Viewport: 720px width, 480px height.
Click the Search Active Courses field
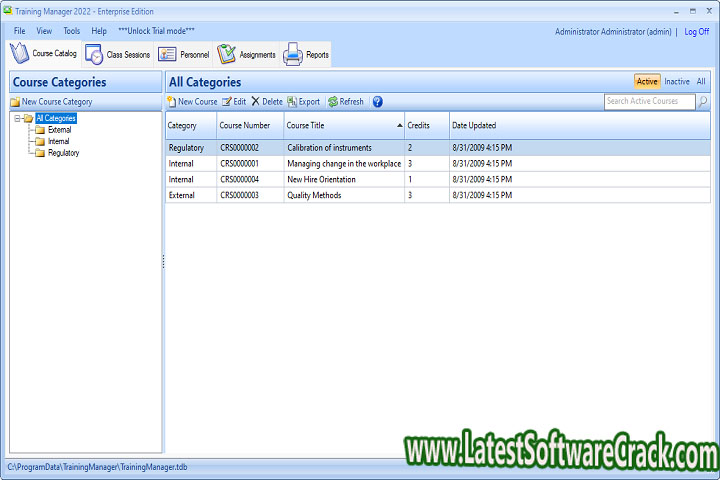point(649,101)
